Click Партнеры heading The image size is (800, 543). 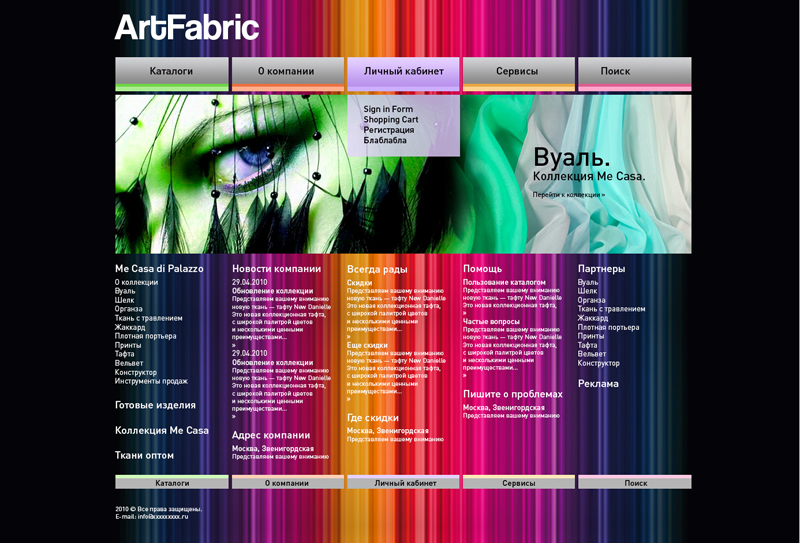click(x=602, y=268)
